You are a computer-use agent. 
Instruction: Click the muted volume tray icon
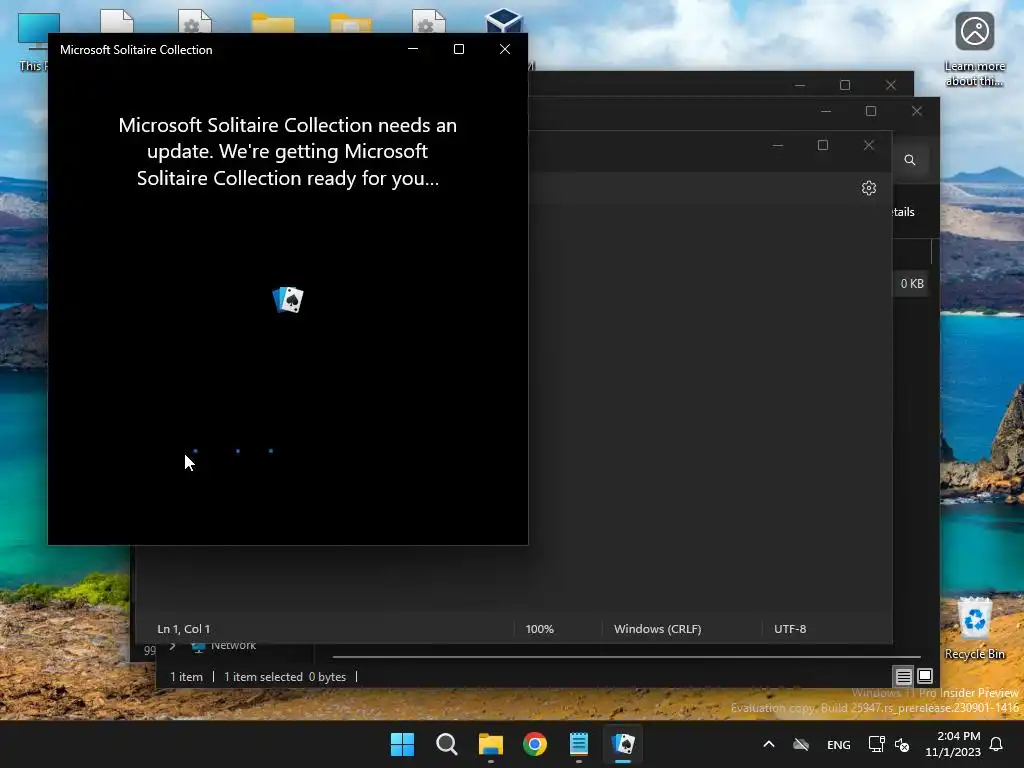902,744
